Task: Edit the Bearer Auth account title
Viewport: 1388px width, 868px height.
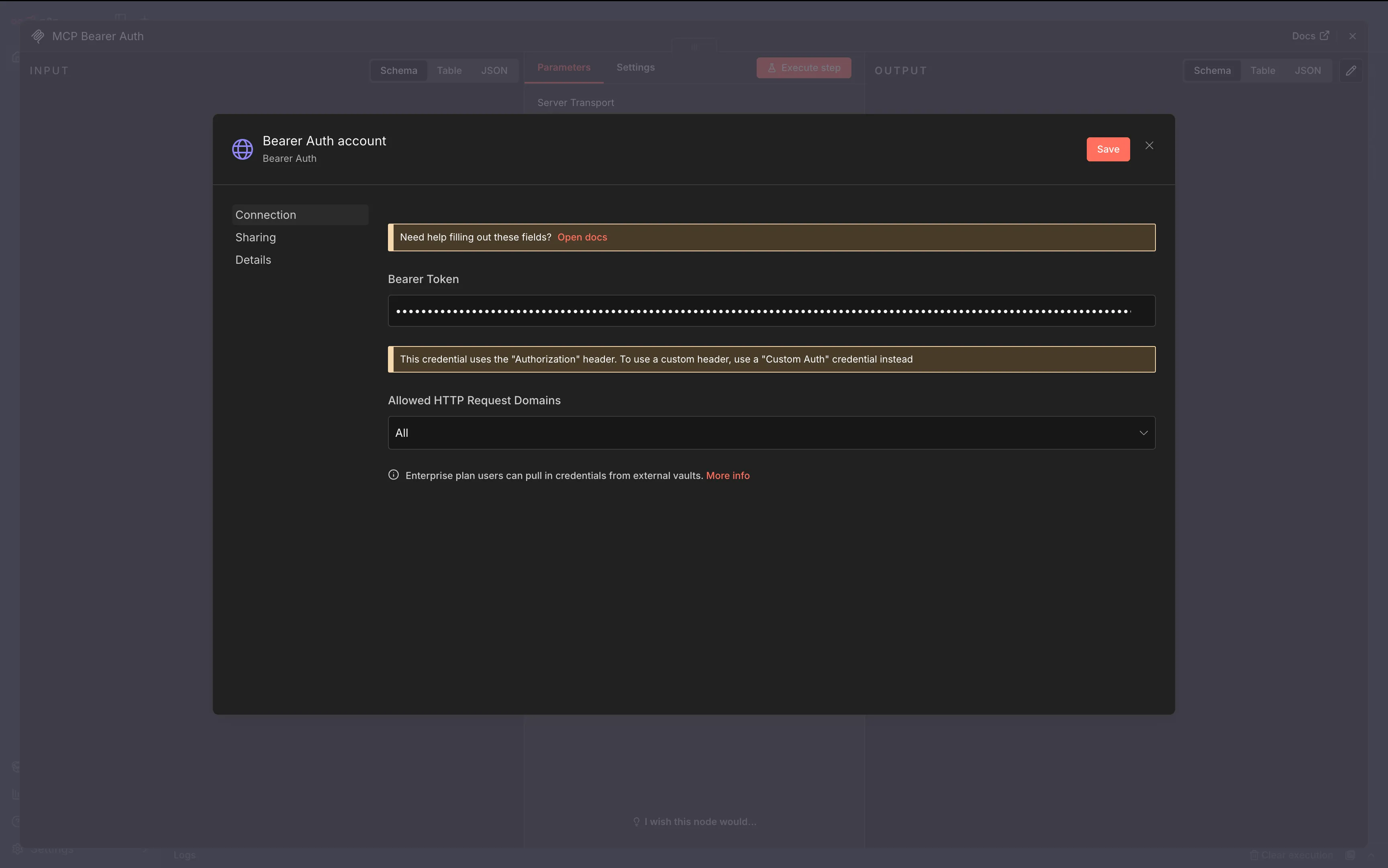Action: pos(324,141)
